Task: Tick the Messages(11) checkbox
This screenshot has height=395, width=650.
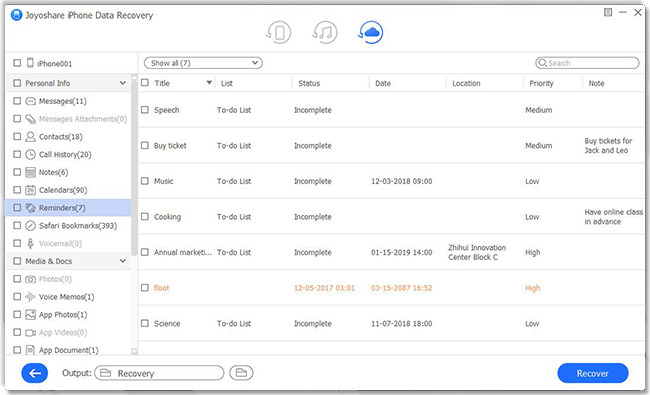Action: click(17, 101)
